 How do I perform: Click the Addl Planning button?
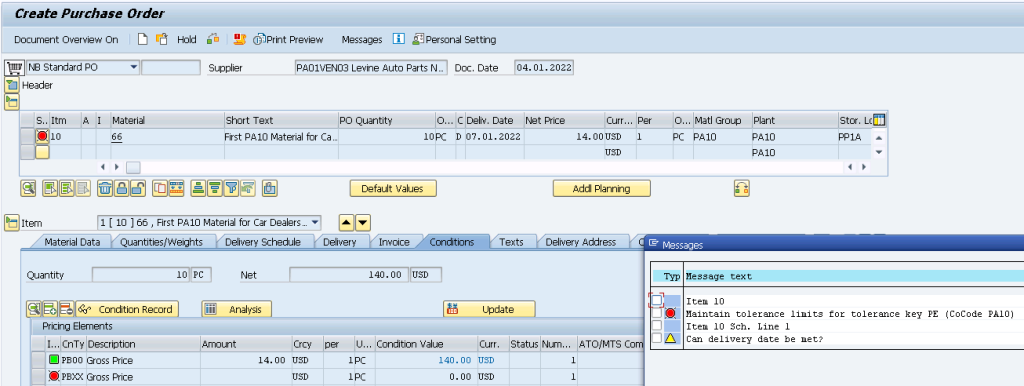pyautogui.click(x=601, y=189)
